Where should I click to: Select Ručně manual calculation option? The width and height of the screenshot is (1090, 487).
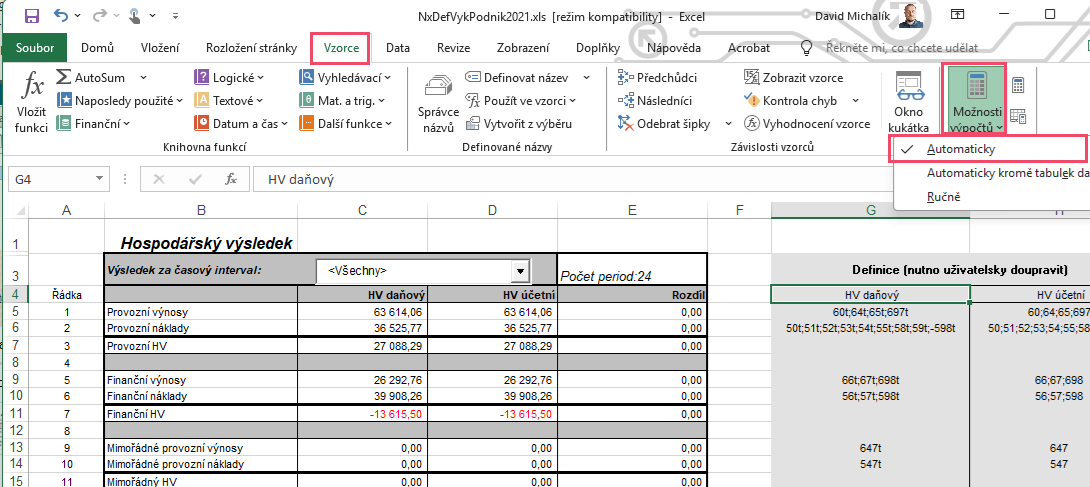pyautogui.click(x=943, y=197)
